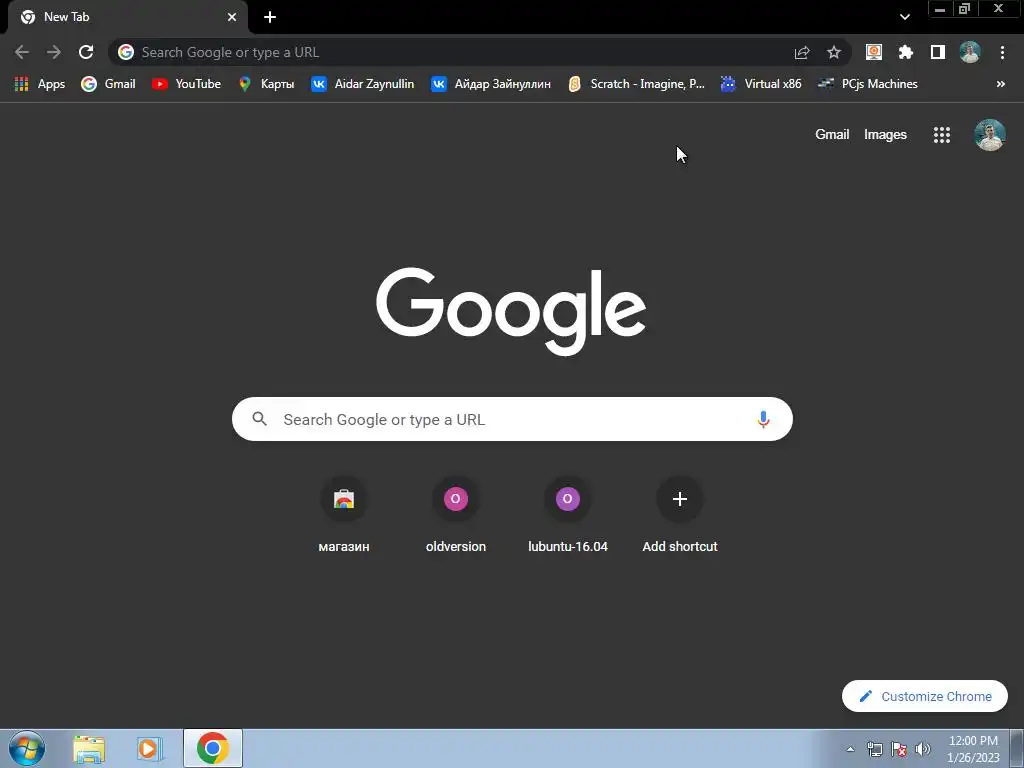The width and height of the screenshot is (1024, 768).
Task: Start voice search with the microphone icon
Action: (763, 419)
